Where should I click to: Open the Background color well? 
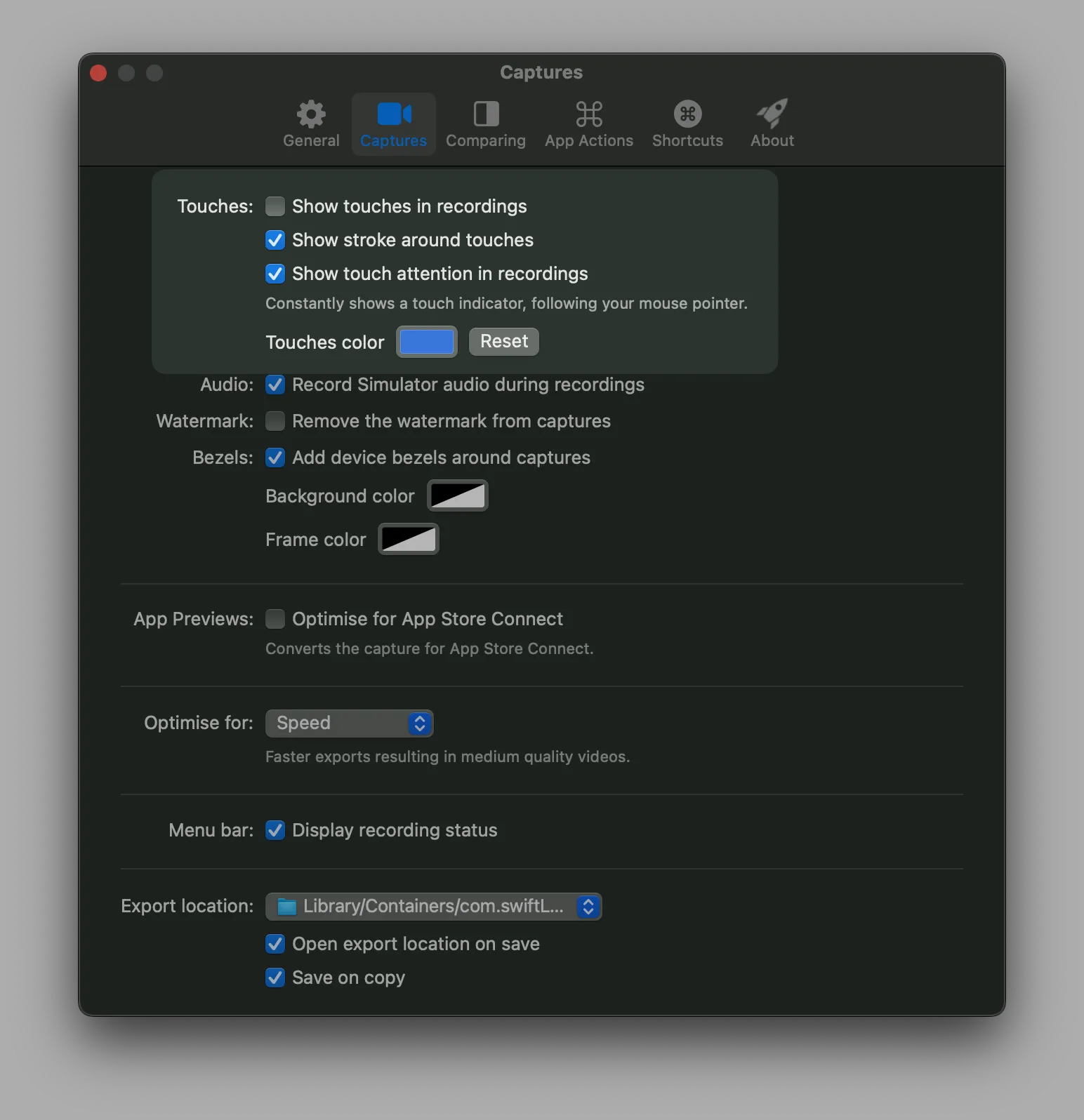point(457,496)
